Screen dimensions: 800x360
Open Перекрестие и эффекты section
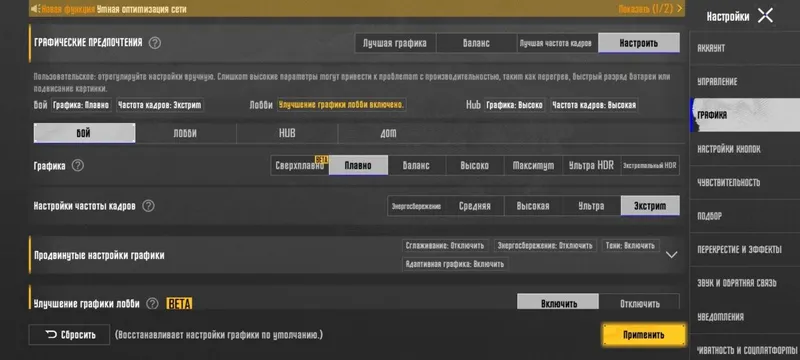point(745,249)
